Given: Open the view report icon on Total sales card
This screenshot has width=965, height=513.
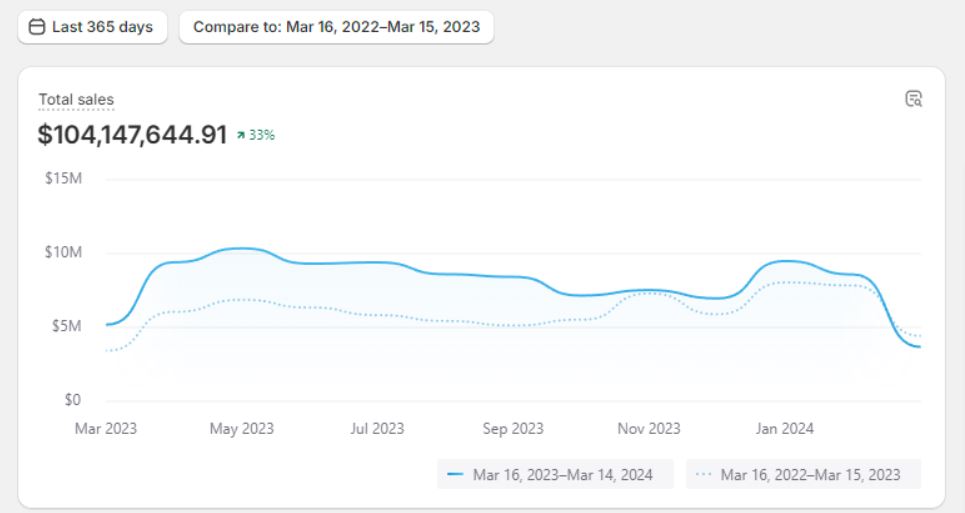Looking at the screenshot, I should pyautogui.click(x=912, y=98).
